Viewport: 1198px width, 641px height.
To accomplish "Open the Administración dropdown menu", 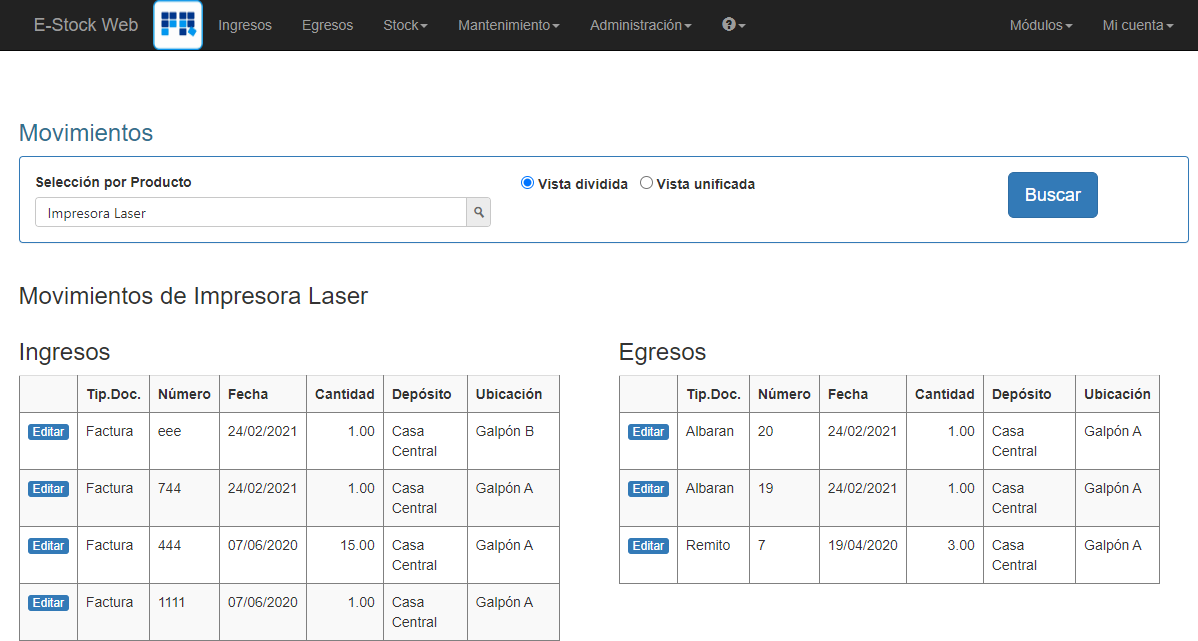I will point(640,25).
